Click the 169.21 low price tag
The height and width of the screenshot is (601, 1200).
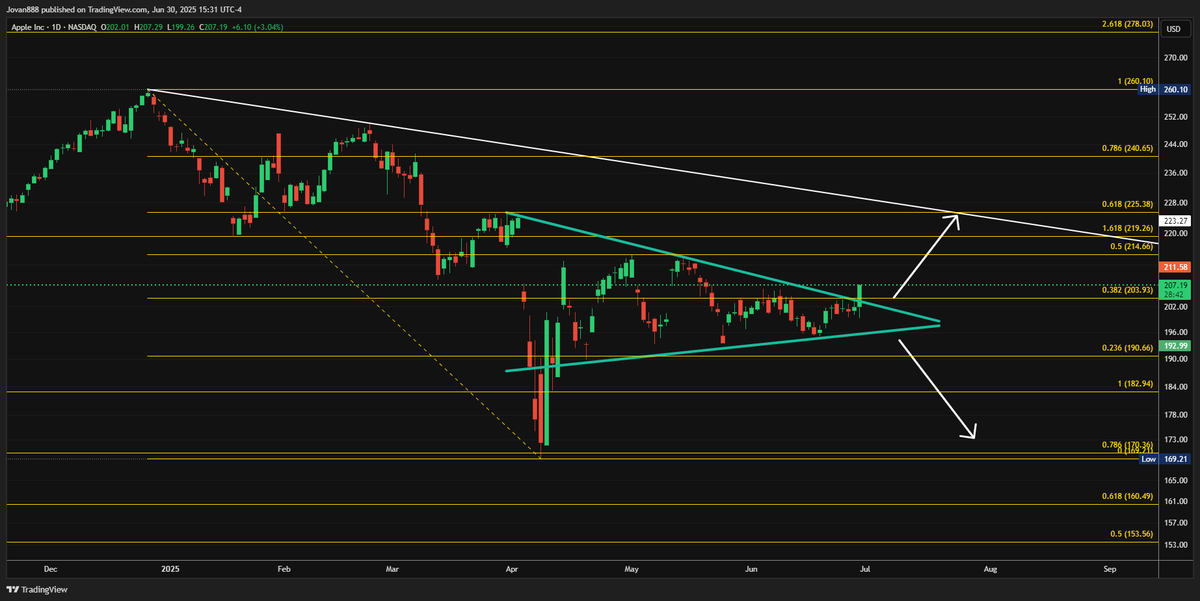coord(1173,458)
